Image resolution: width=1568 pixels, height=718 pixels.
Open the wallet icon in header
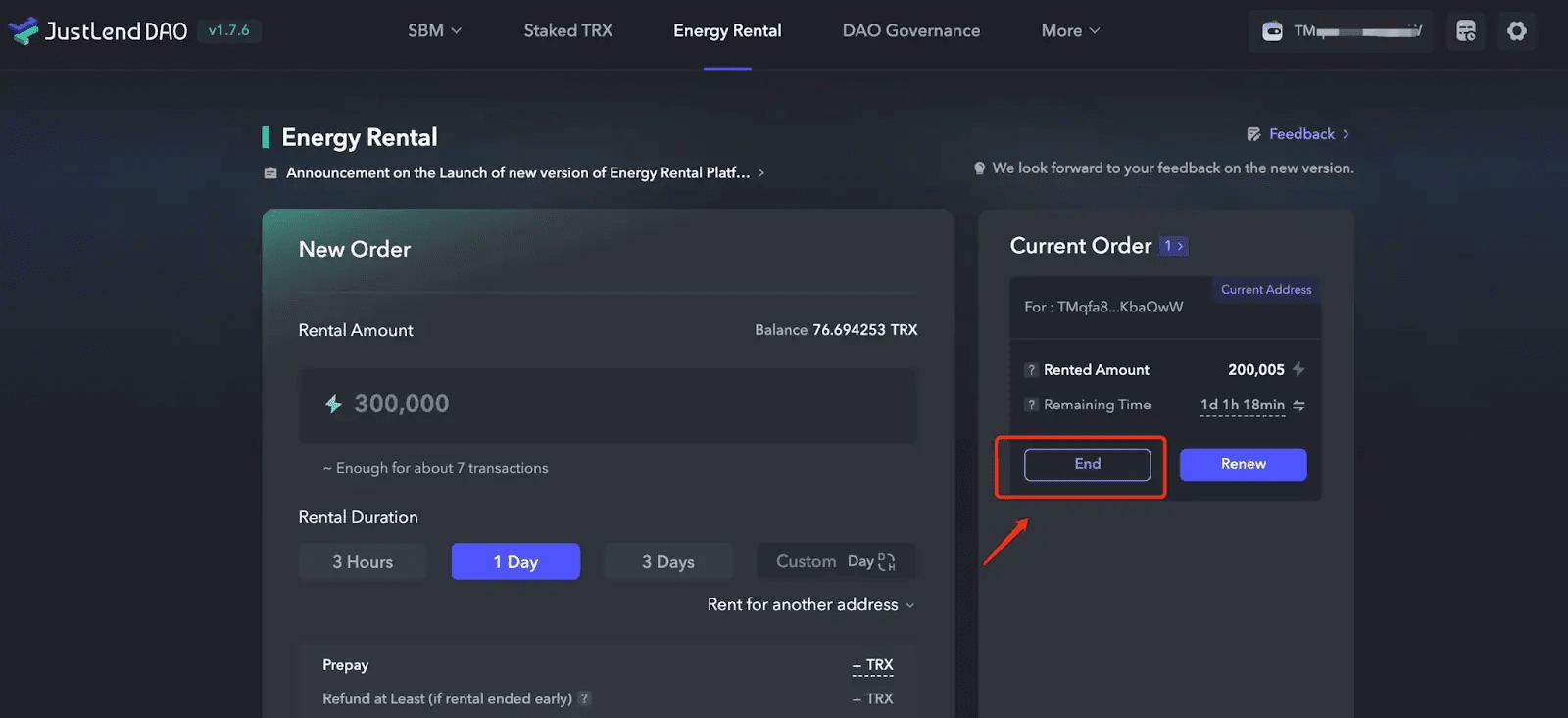click(1272, 31)
